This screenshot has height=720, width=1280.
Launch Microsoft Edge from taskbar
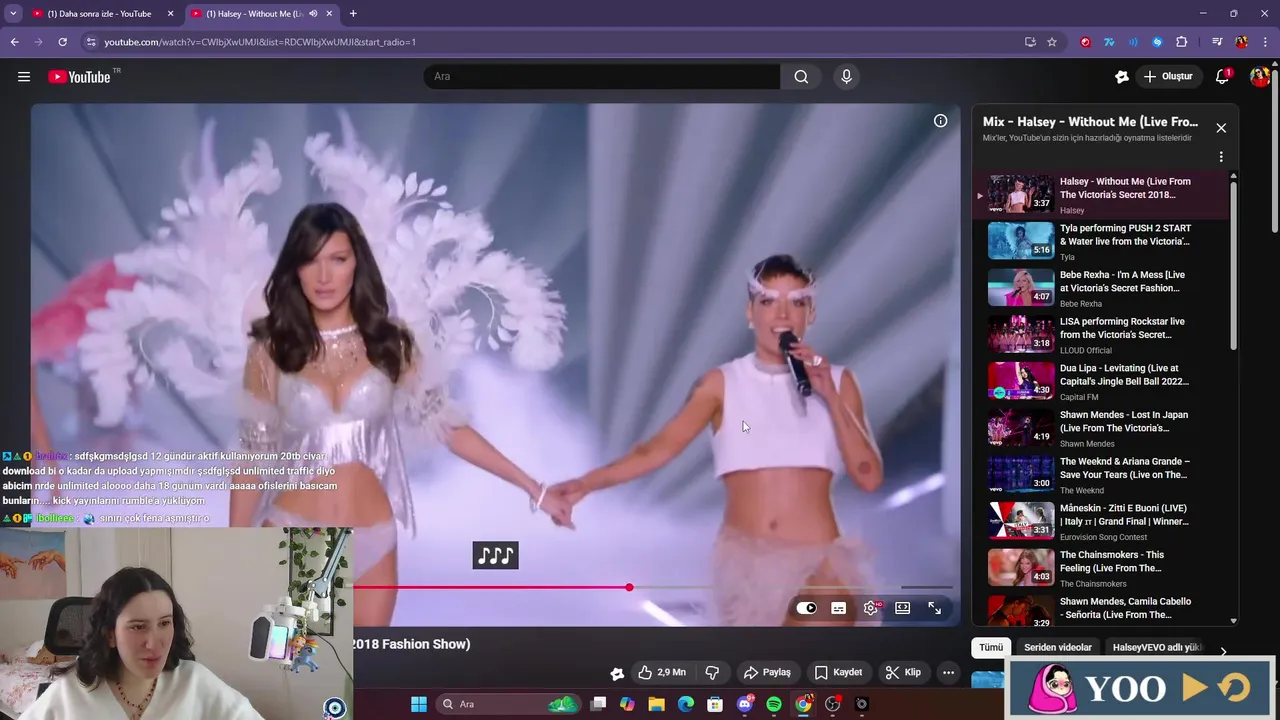click(685, 704)
